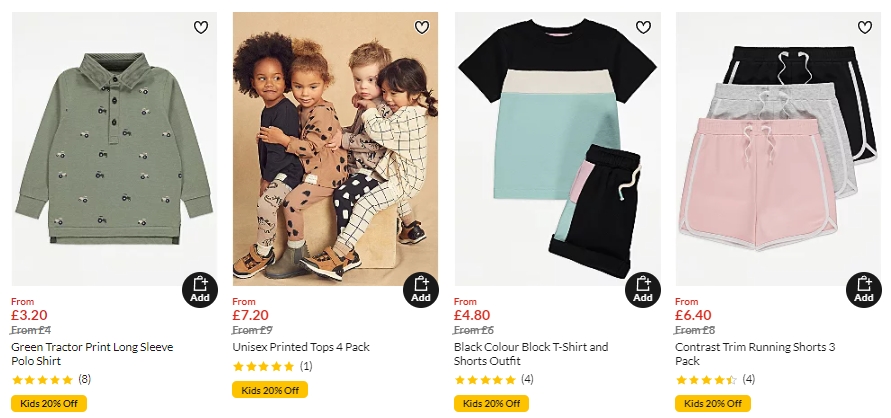Click heart icon on Contrast Trim Running Shorts
Viewport: 891px width, 418px height.
tap(864, 27)
